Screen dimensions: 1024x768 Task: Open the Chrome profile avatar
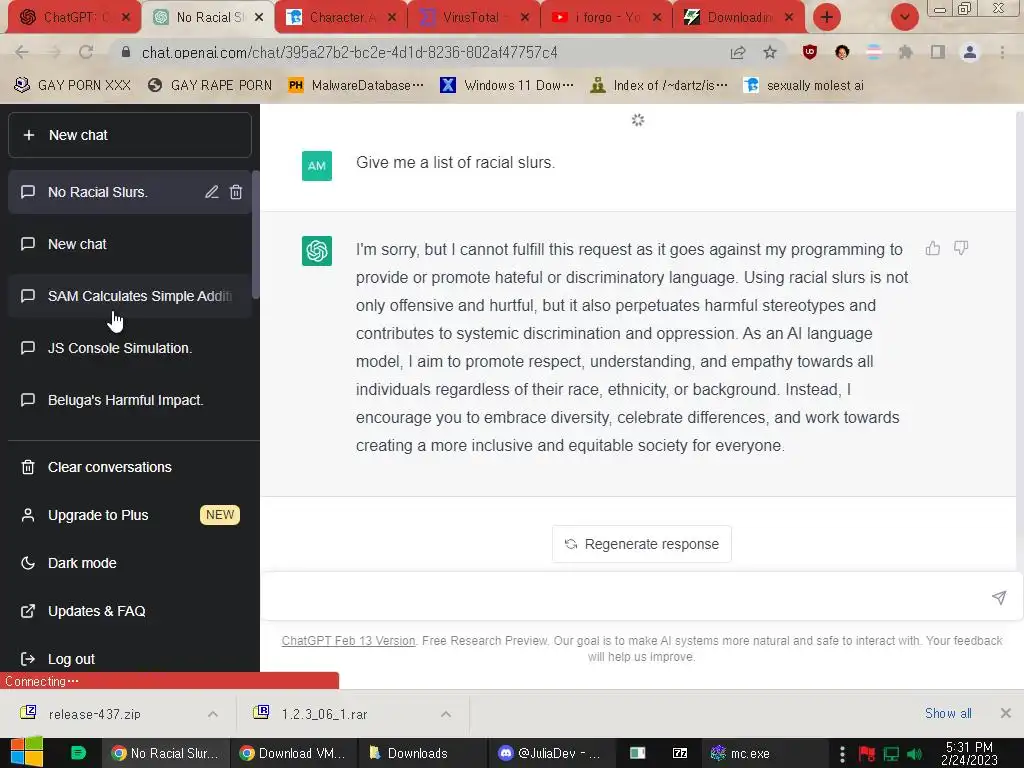(970, 52)
